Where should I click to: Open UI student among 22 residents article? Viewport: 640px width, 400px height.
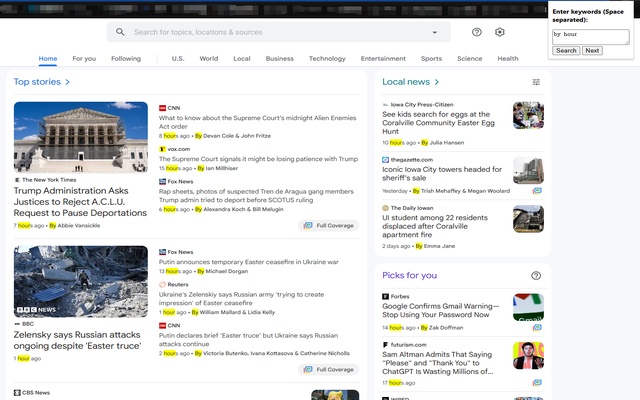(435, 226)
